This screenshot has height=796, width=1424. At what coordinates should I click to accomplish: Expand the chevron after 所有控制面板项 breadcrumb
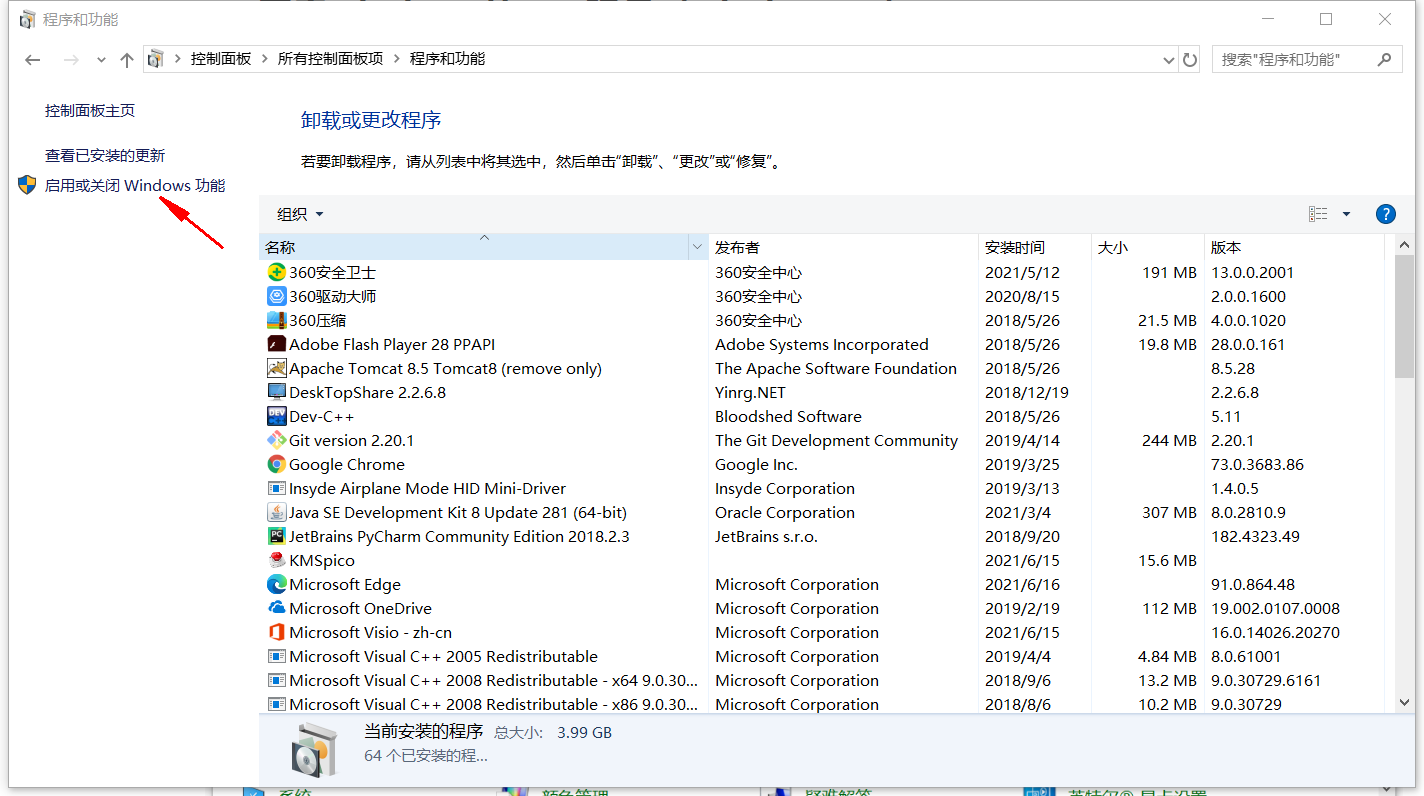[x=397, y=59]
